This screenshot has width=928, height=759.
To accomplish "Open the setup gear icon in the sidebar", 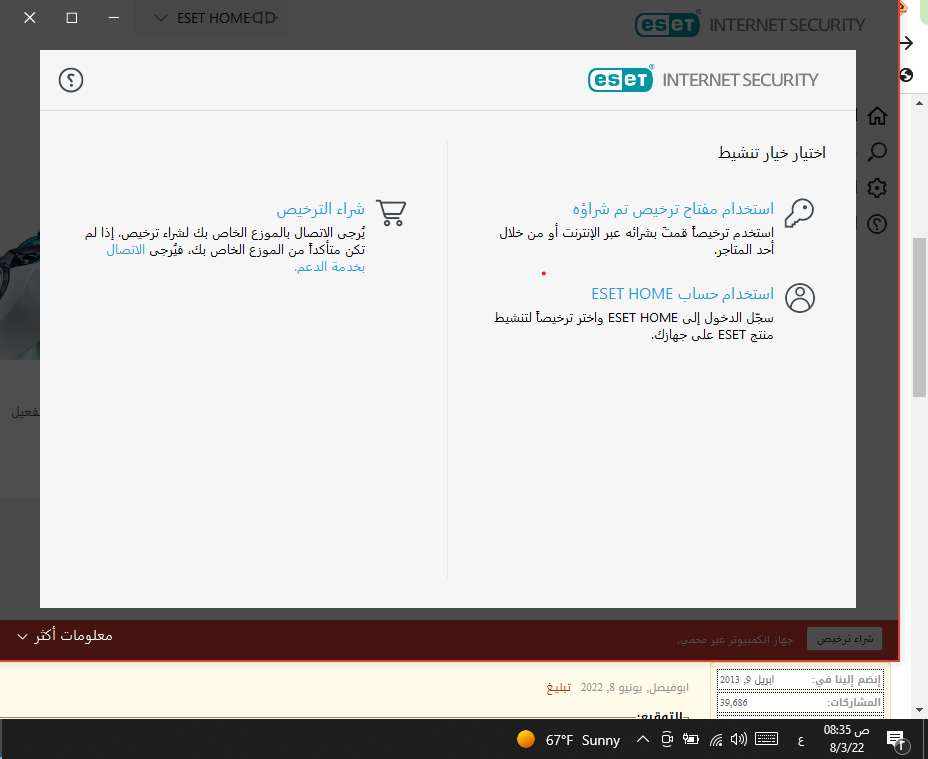I will (x=877, y=188).
